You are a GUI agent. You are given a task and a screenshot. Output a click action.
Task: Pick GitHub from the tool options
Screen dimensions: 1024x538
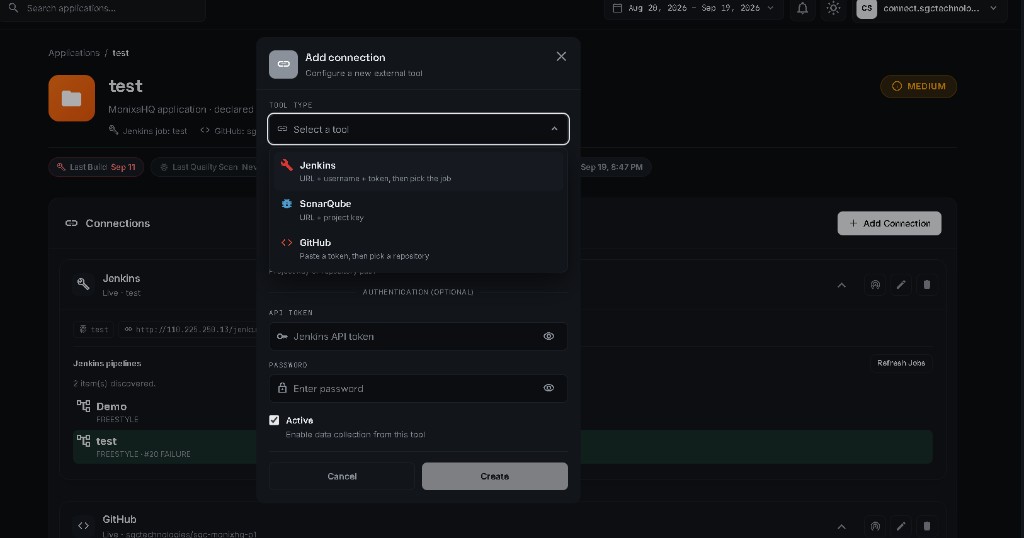click(418, 248)
